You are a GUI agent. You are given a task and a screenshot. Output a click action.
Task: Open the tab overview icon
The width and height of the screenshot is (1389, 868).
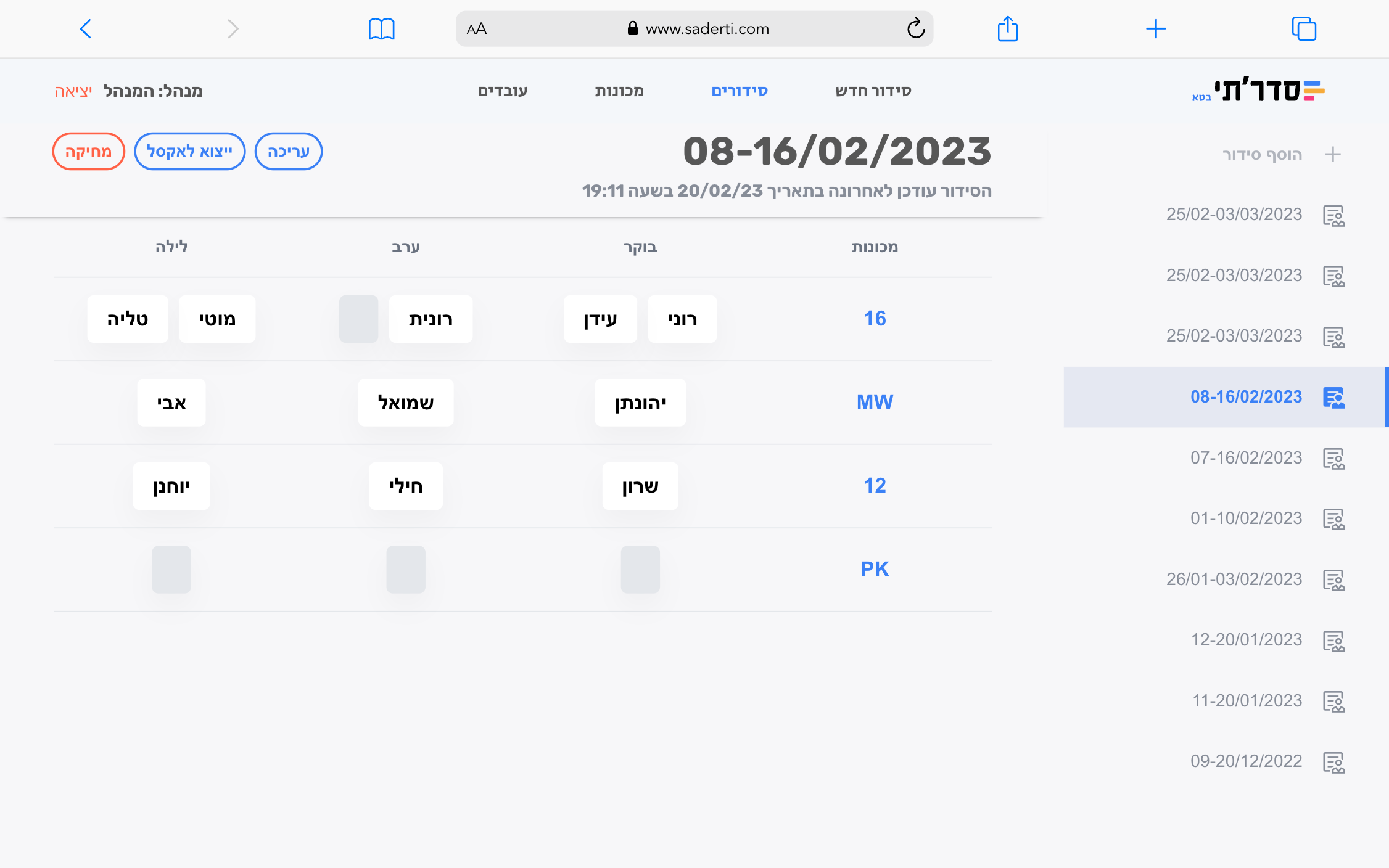tap(1304, 28)
